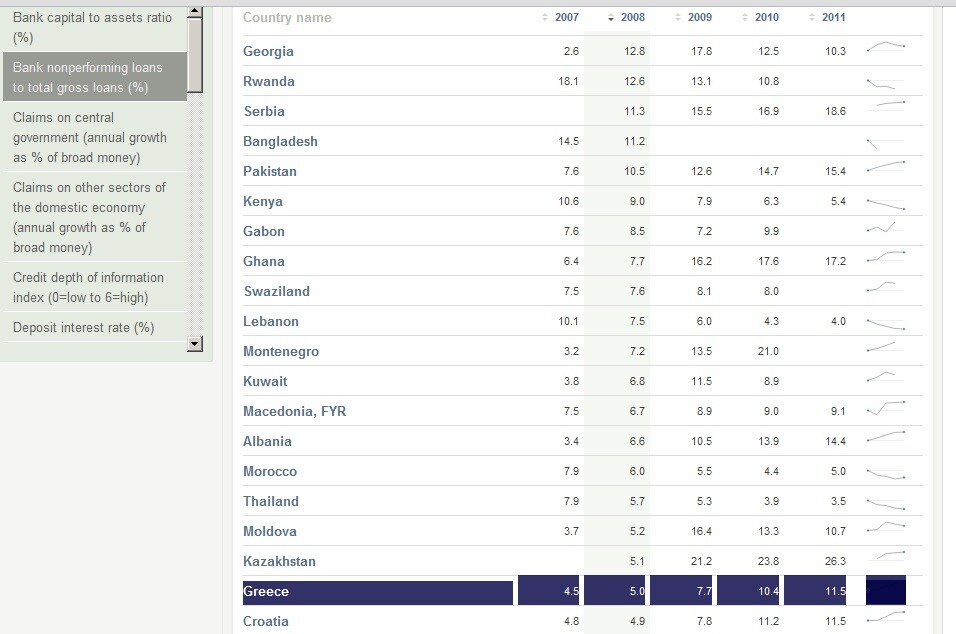
Task: Click Rwanda's 2007 value 18.1
Action: (x=568, y=81)
